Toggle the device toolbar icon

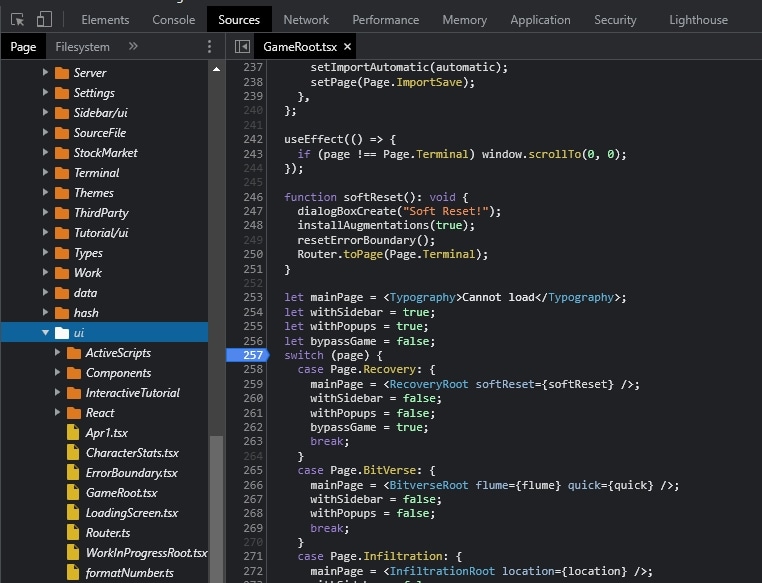coord(44,19)
